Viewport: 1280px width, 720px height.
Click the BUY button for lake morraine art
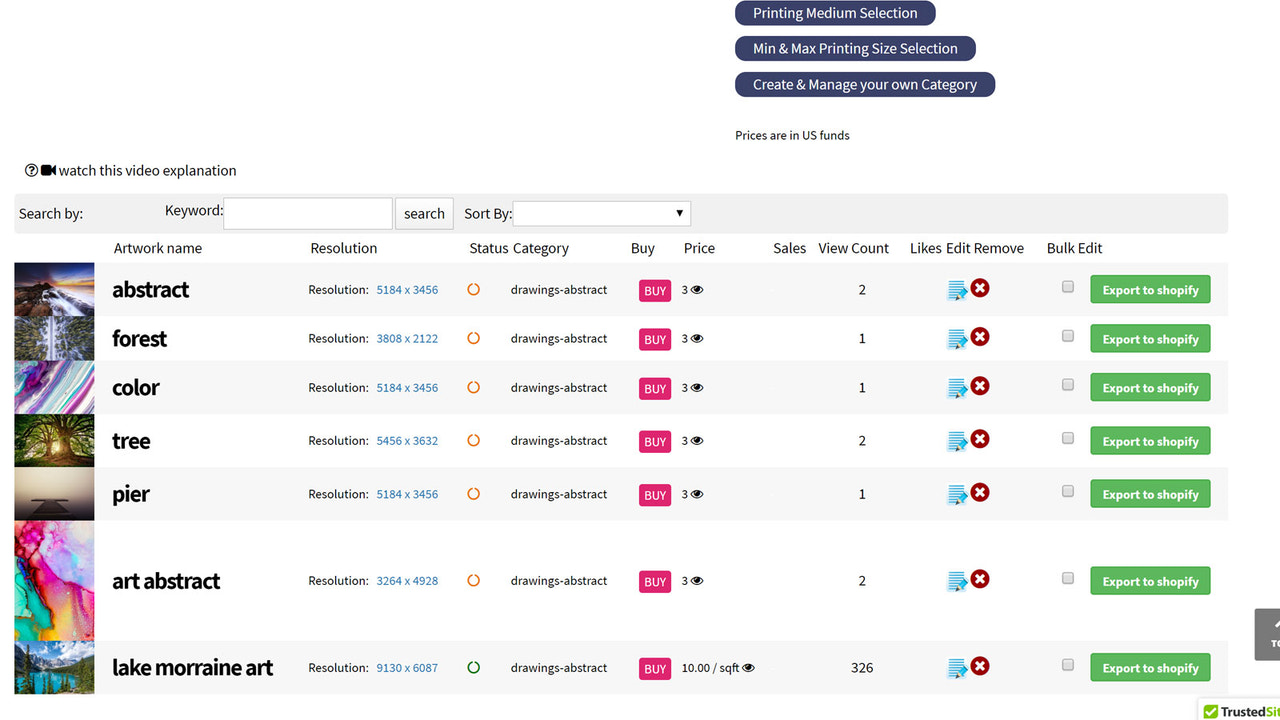pos(655,669)
